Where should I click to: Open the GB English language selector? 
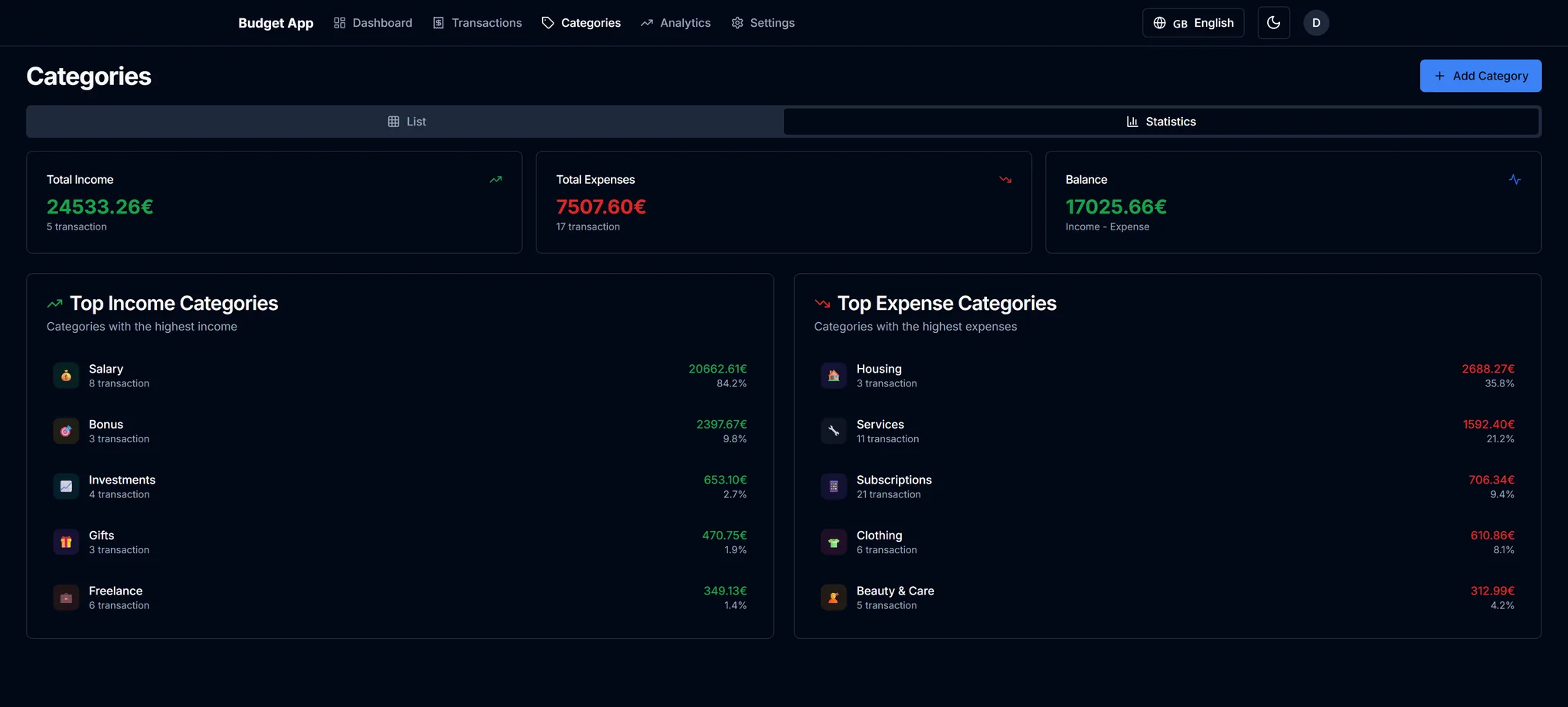1193,23
